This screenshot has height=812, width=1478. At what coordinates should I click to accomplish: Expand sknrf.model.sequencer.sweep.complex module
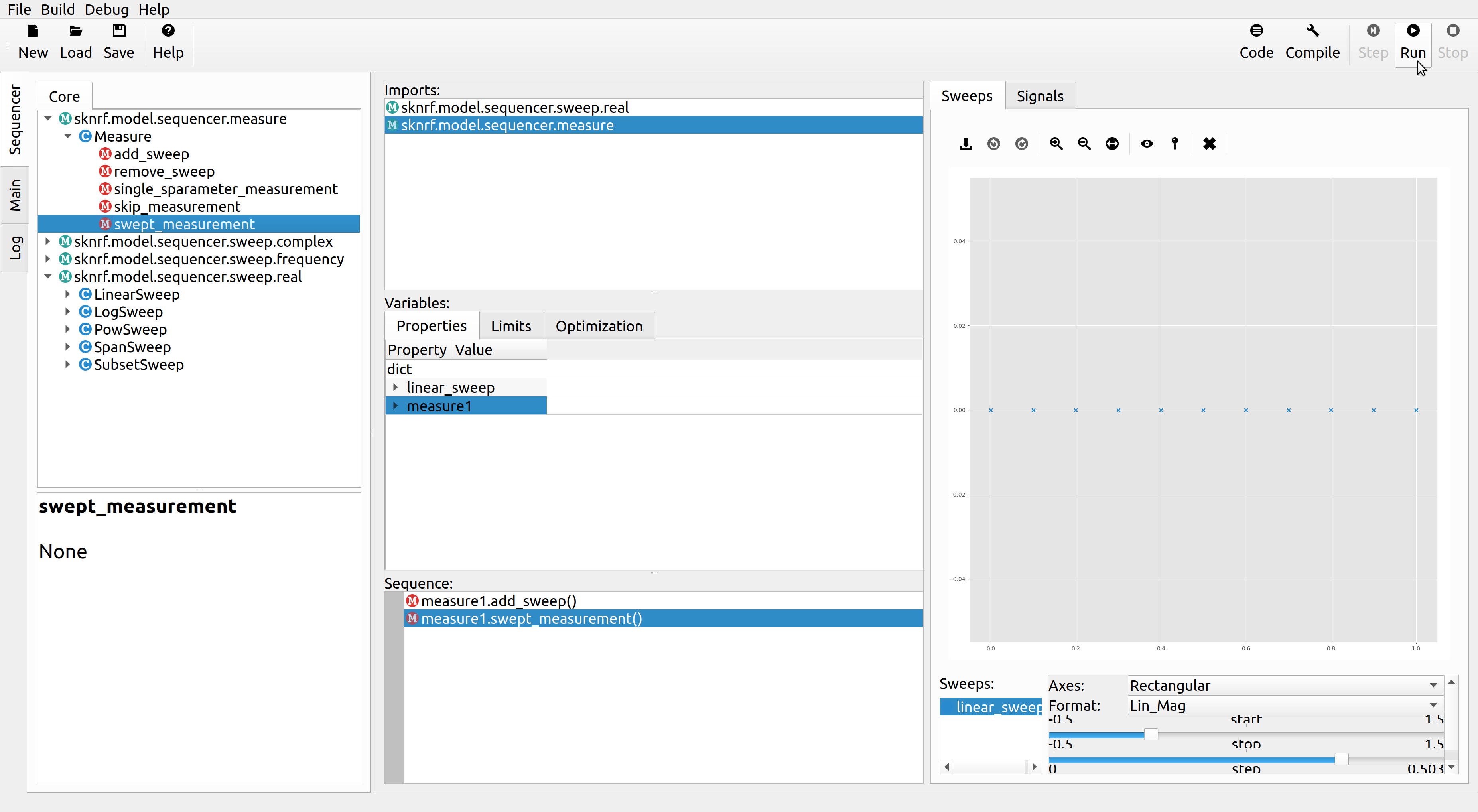(x=48, y=242)
